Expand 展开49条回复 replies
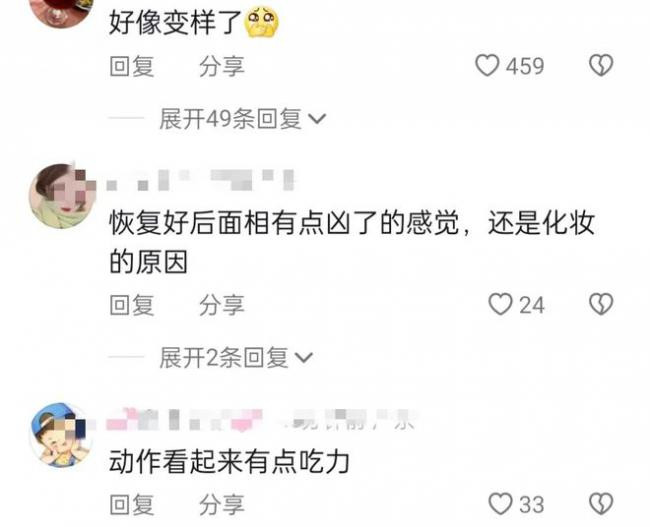Screen dimensions: 650x527 click(x=243, y=119)
